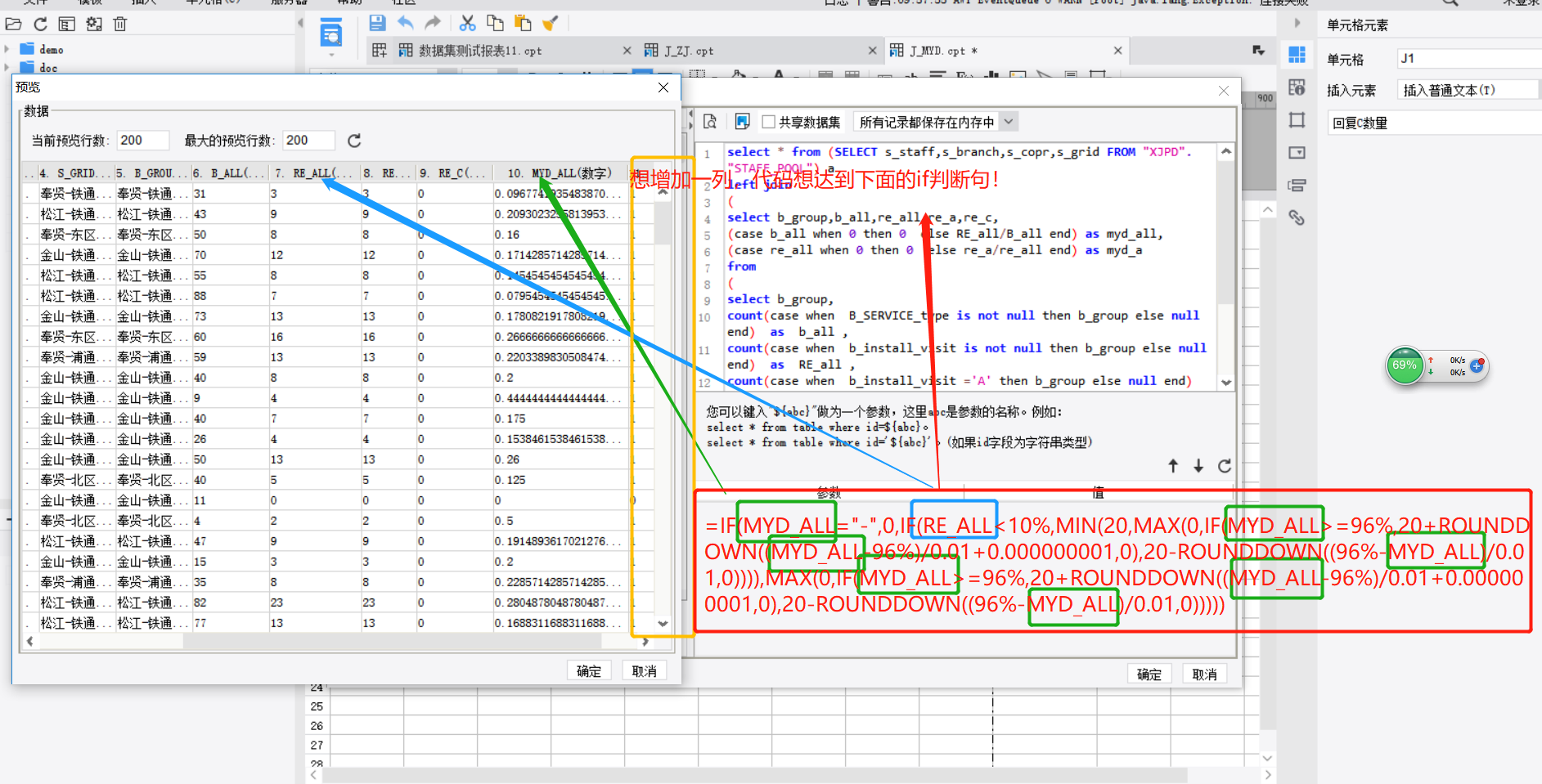
Task: Click the preview table scroll down arrow
Action: pos(663,623)
